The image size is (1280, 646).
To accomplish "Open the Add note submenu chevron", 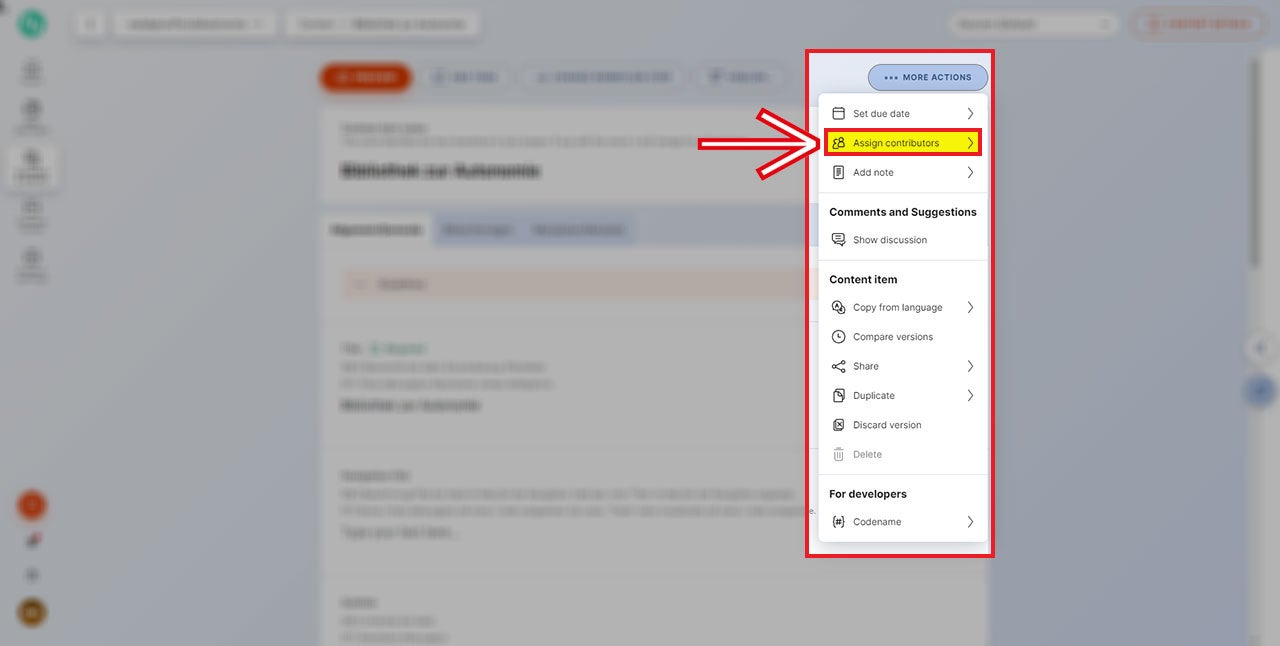I will tap(970, 173).
